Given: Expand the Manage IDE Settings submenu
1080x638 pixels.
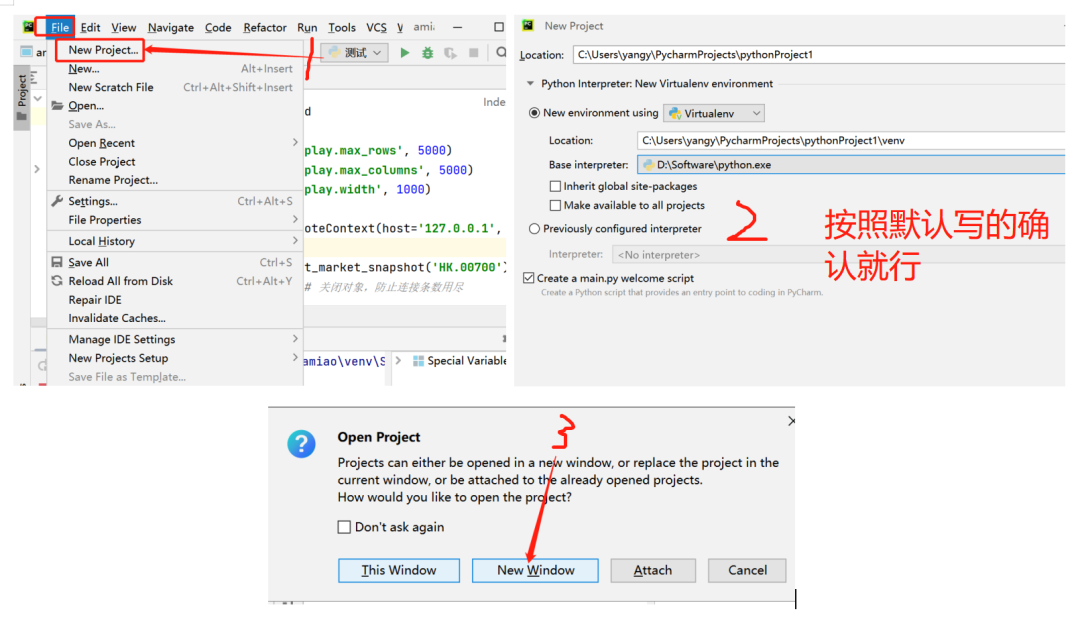Looking at the screenshot, I should [x=295, y=339].
